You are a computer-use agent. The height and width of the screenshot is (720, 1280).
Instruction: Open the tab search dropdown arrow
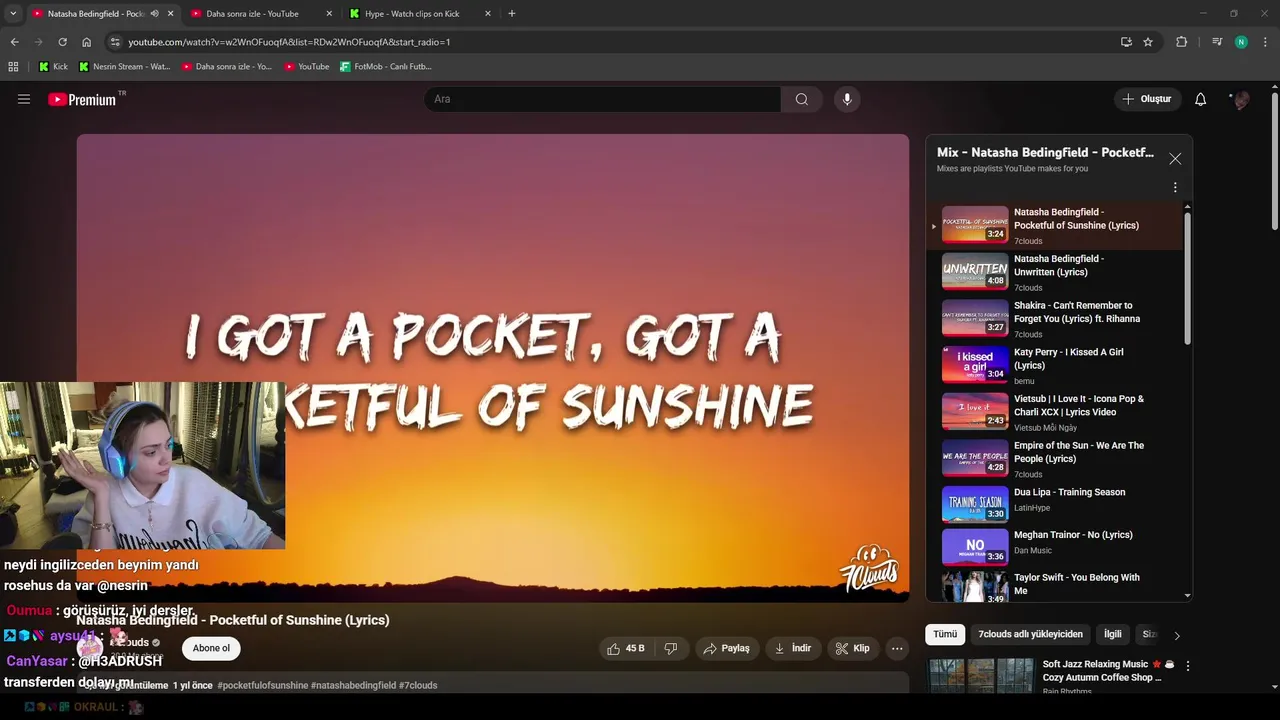click(x=13, y=14)
